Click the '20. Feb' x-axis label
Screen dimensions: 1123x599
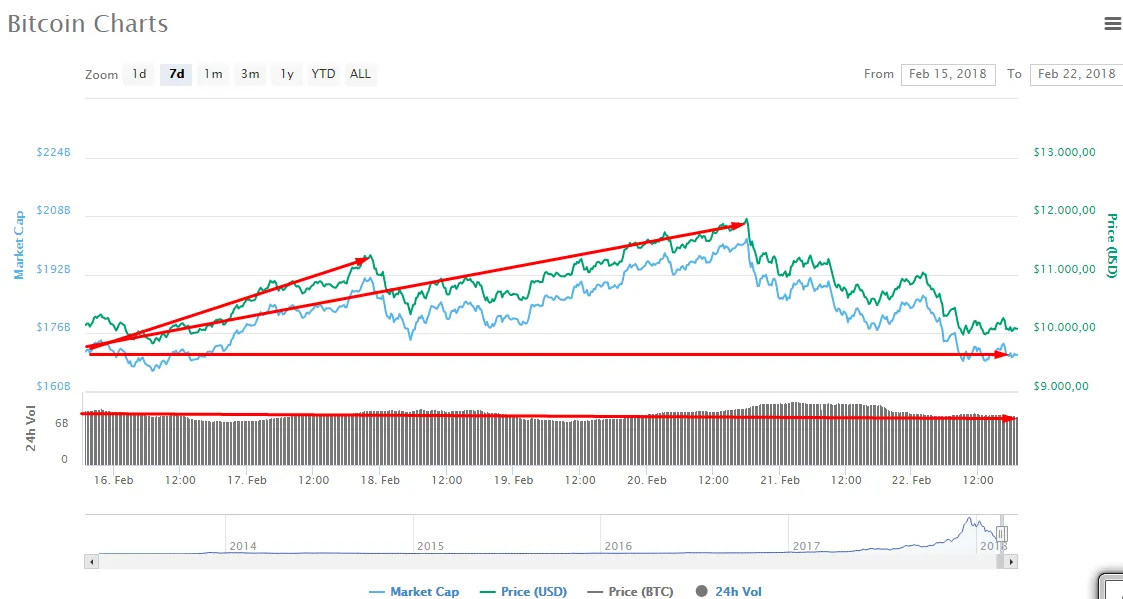tap(646, 480)
